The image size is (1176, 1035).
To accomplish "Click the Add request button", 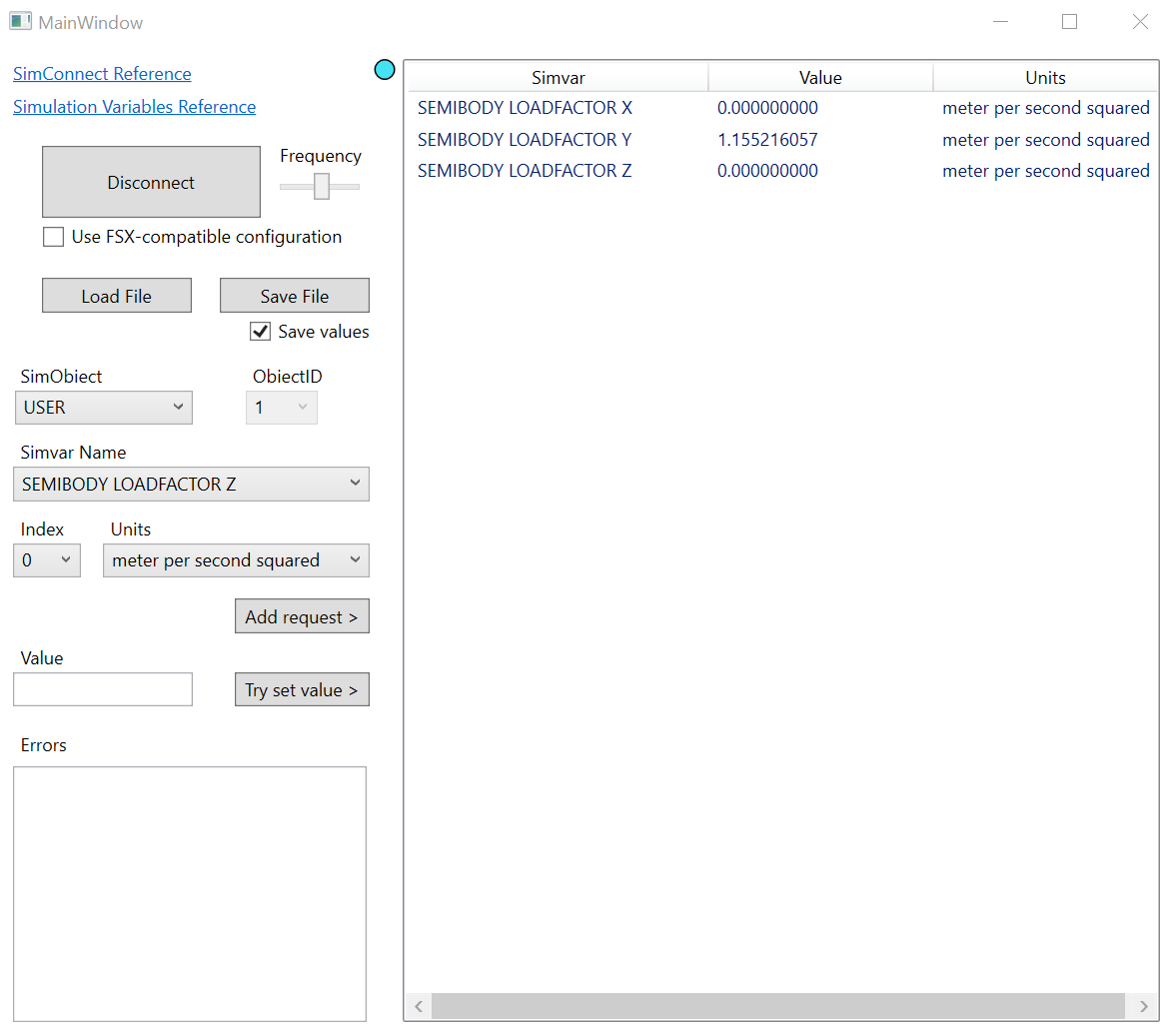I will click(x=302, y=617).
